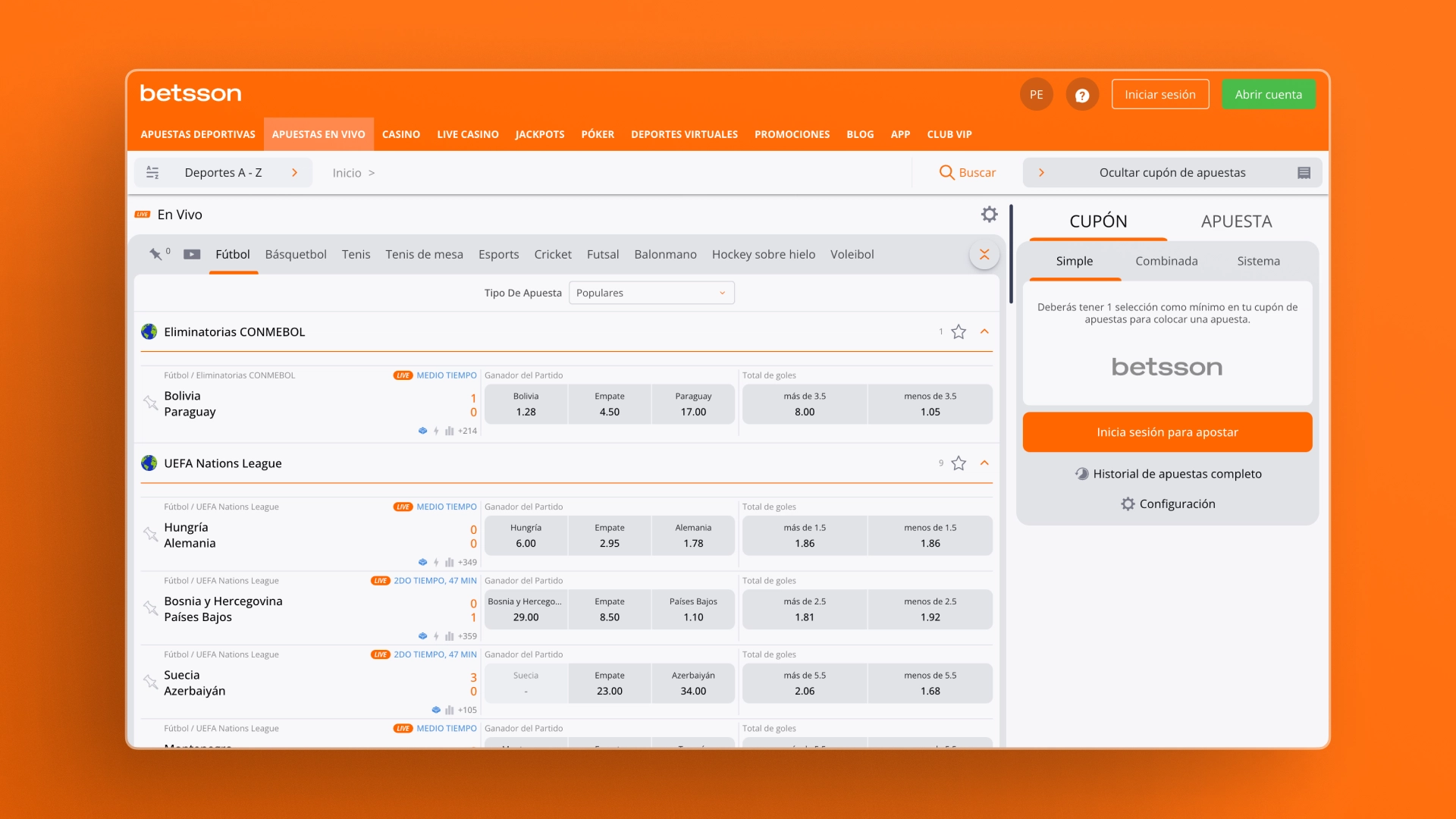The image size is (1456, 819).
Task: Select the Esports sport tab
Action: coord(498,255)
